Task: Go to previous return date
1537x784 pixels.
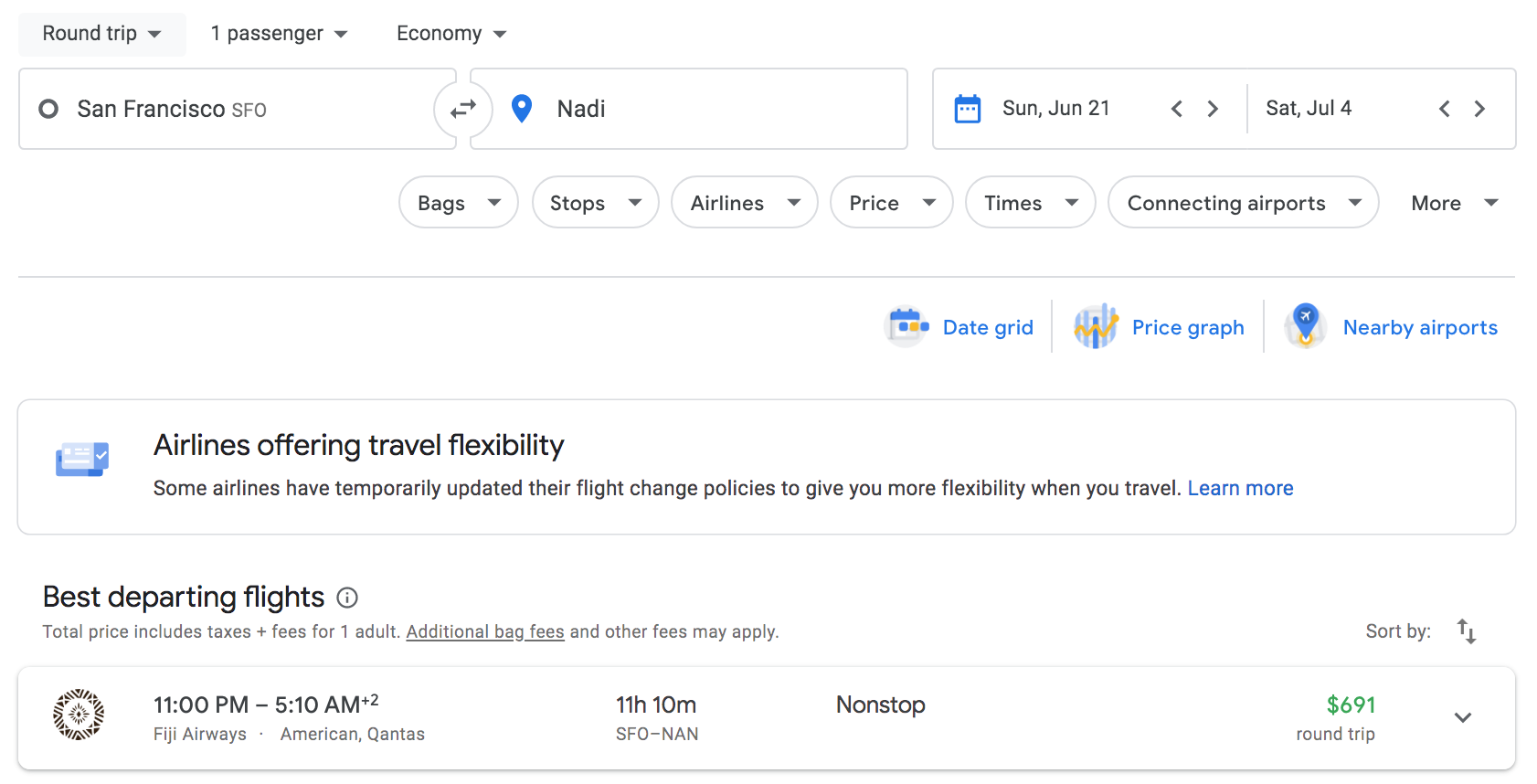Action: [1445, 109]
